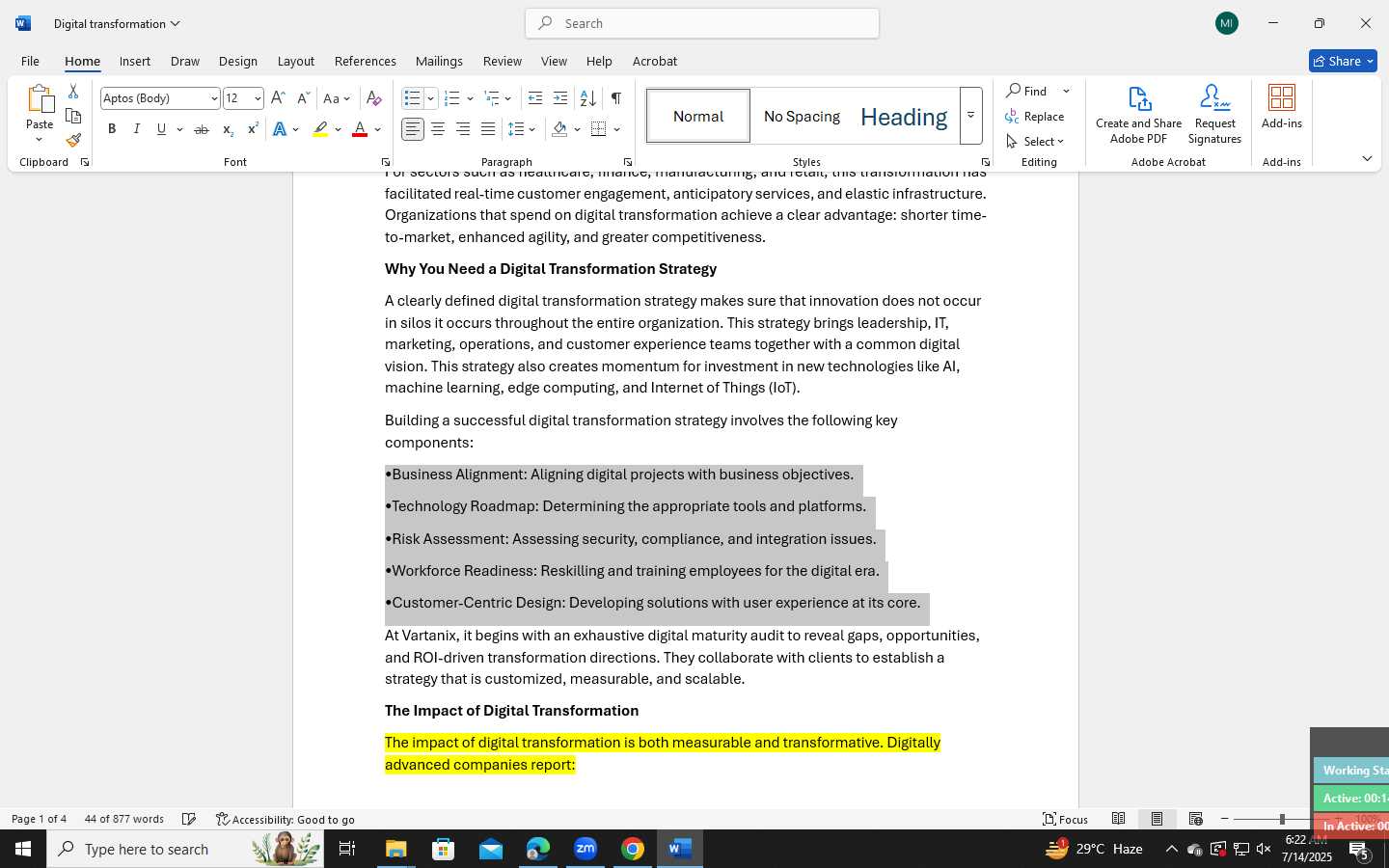This screenshot has height=868, width=1389.
Task: Open Request Signatures tool
Action: [x=1214, y=115]
